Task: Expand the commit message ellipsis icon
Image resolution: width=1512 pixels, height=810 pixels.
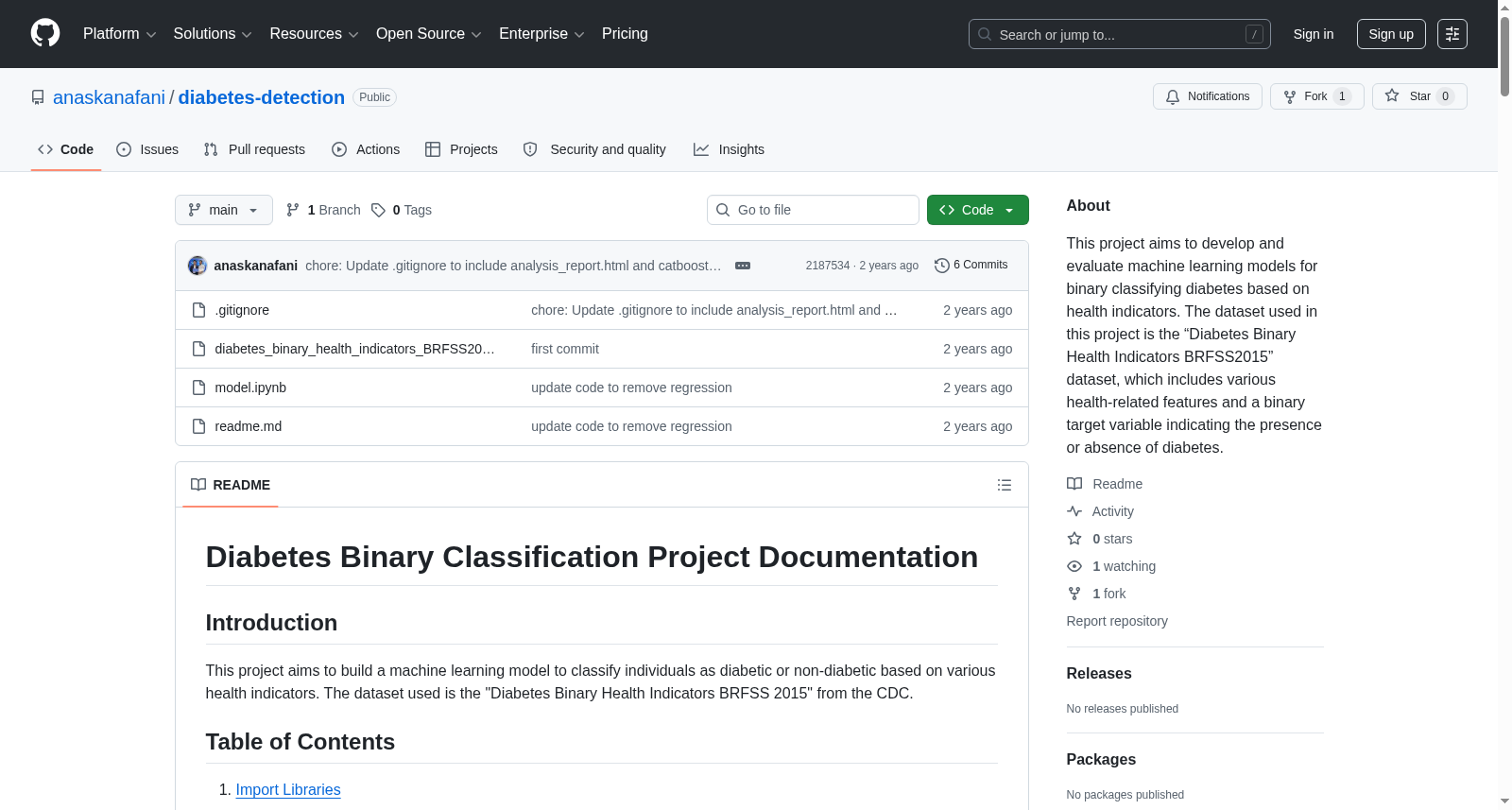Action: click(x=743, y=266)
